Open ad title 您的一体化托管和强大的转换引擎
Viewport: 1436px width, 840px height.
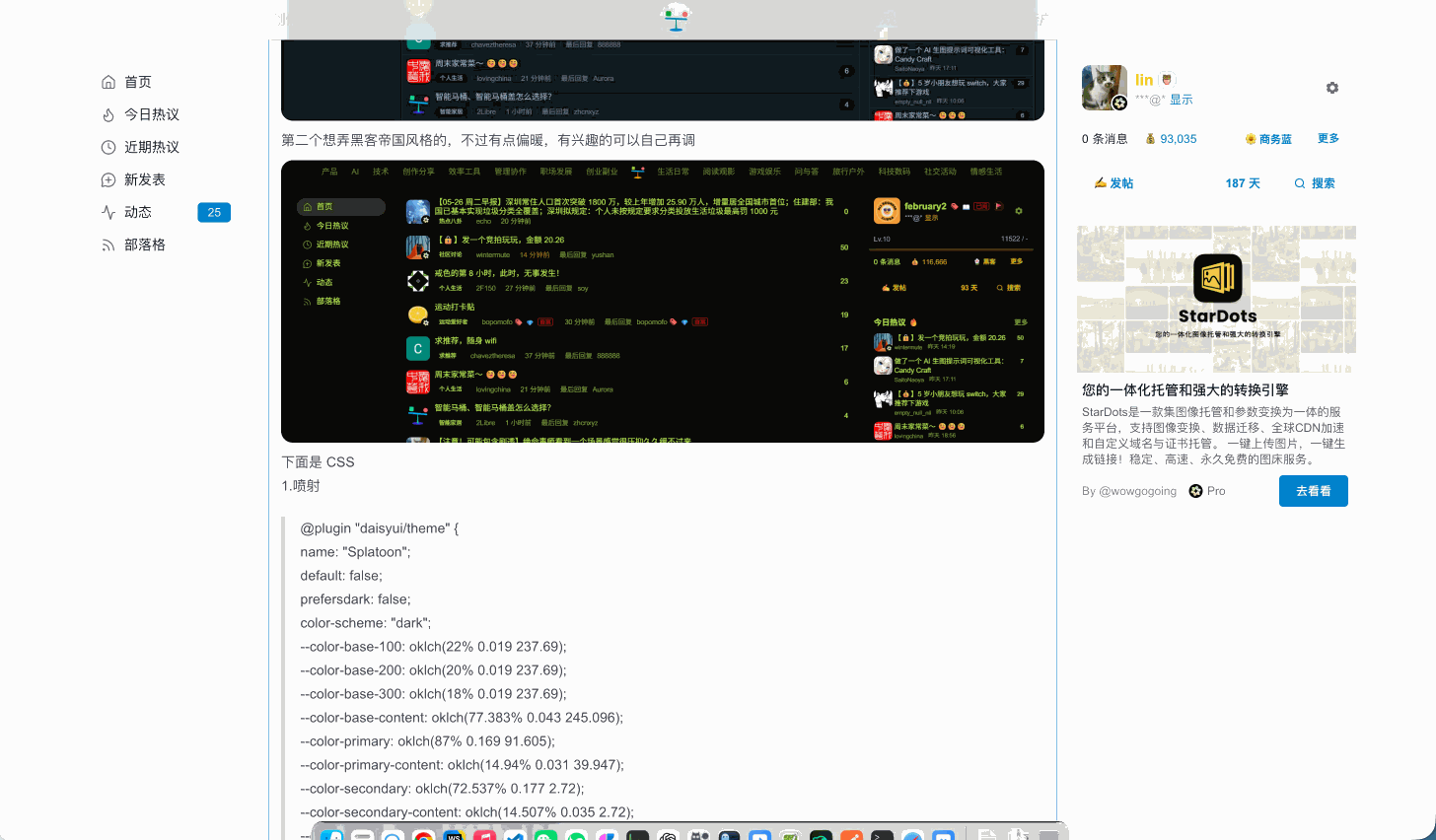pos(1185,390)
